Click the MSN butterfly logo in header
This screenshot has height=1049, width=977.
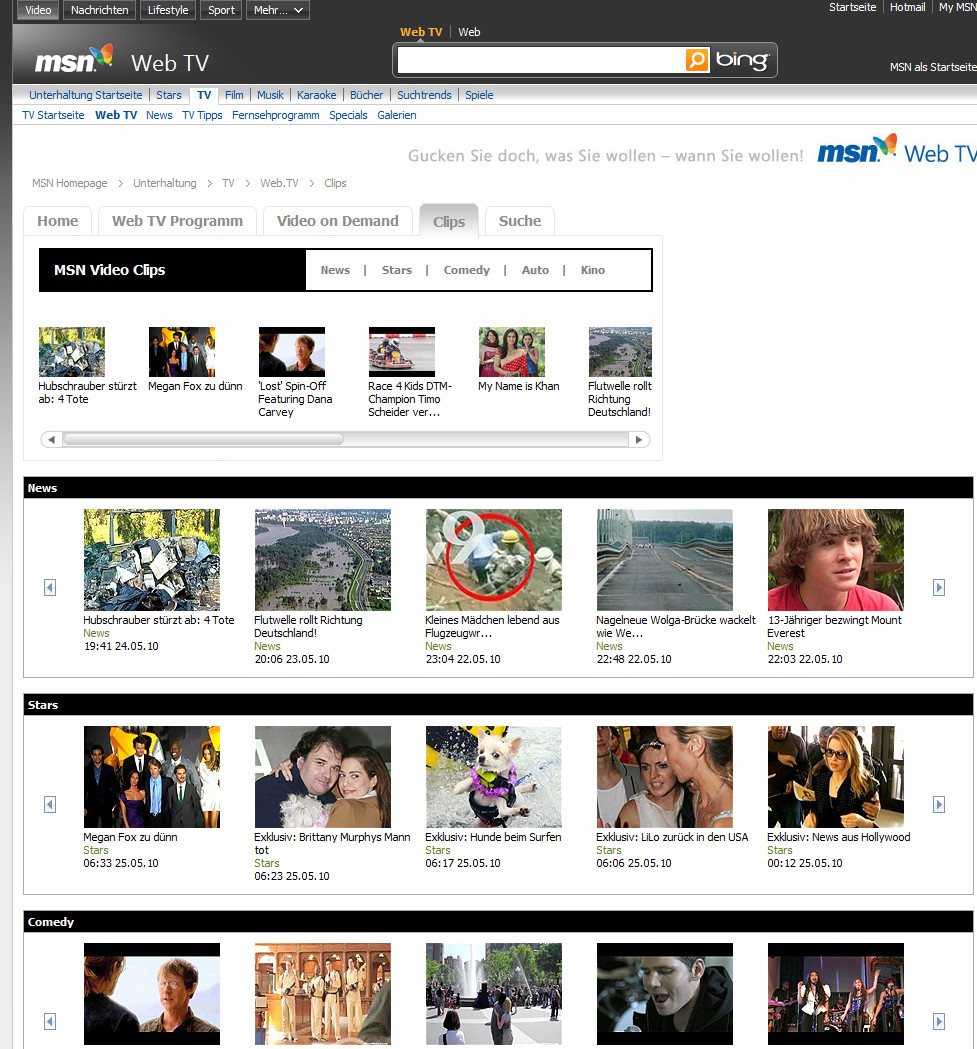point(74,59)
